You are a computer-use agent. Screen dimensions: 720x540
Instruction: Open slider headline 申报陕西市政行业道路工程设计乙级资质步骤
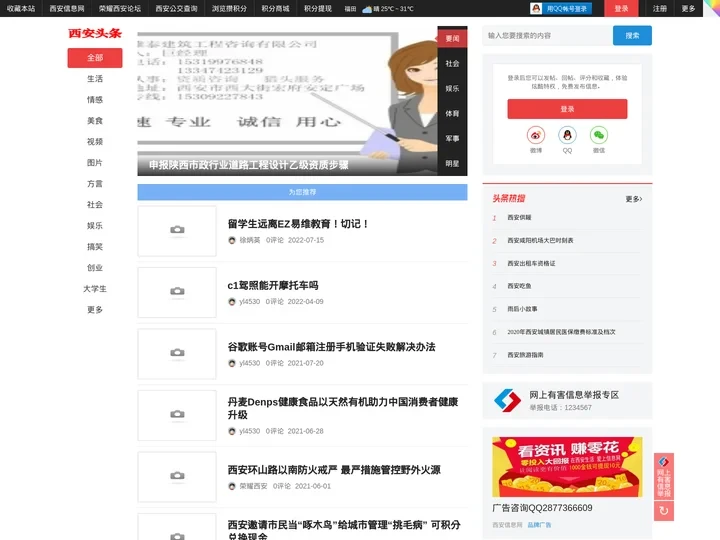248,165
